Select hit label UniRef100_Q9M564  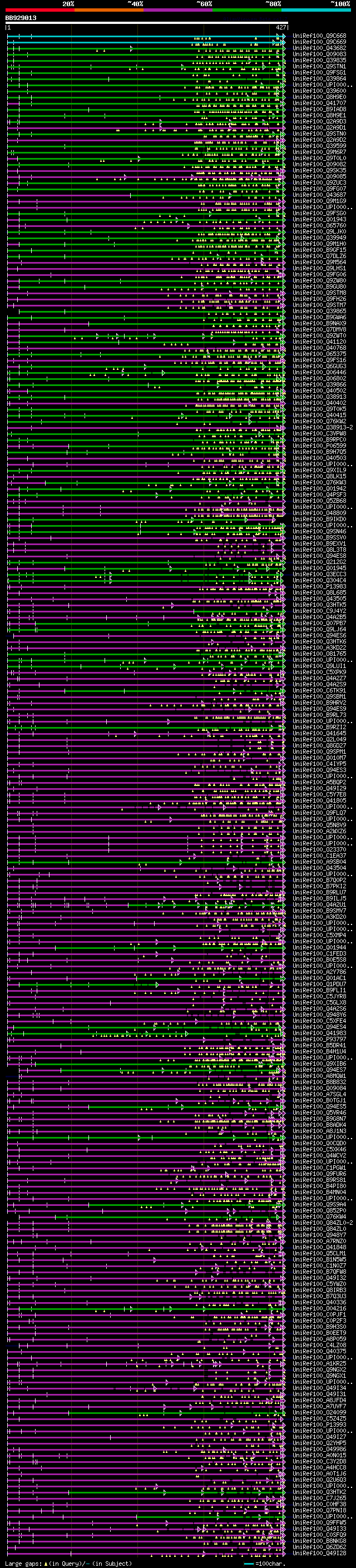(319, 262)
